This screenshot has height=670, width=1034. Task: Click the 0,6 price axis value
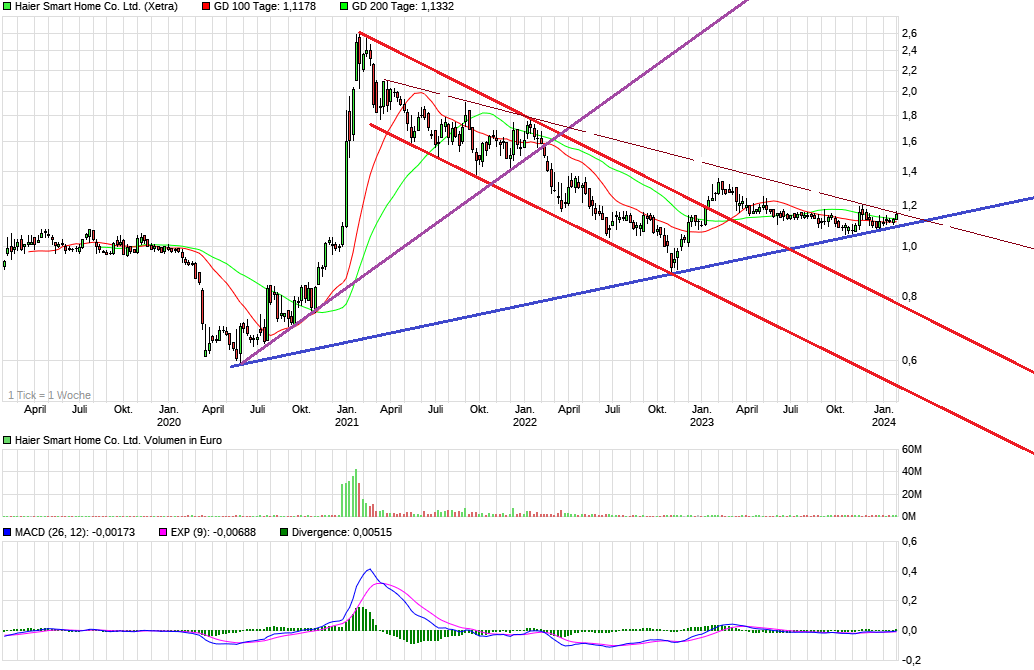click(x=909, y=360)
